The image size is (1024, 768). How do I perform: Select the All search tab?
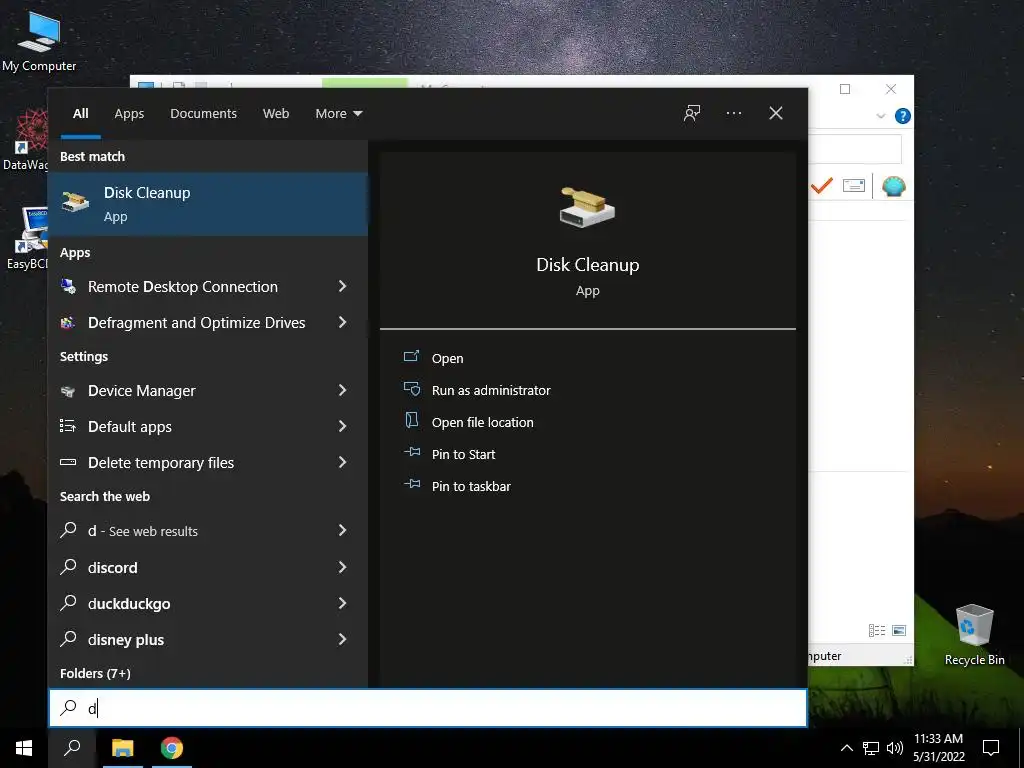[x=80, y=114]
